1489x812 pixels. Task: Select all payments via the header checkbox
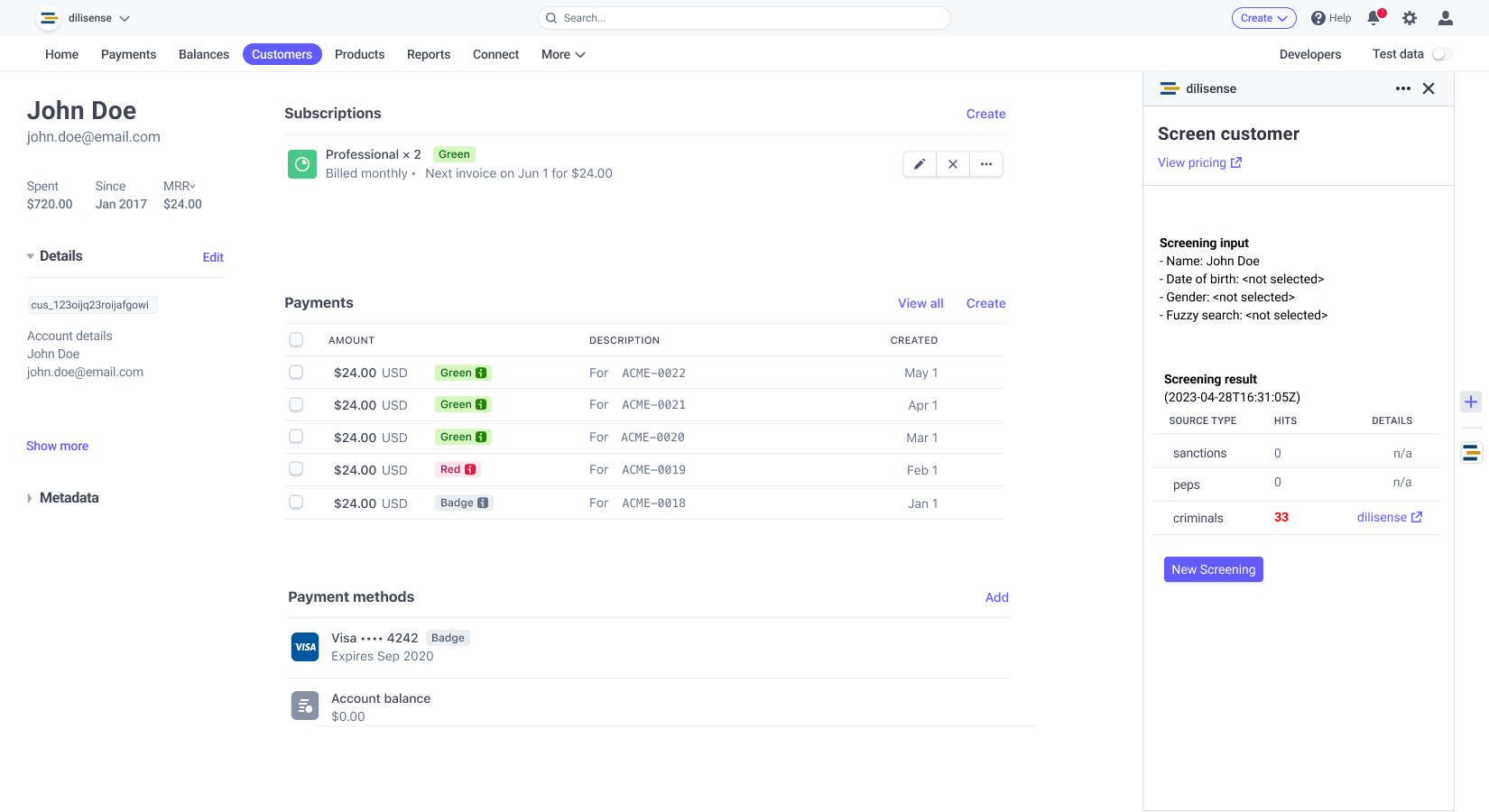(296, 339)
